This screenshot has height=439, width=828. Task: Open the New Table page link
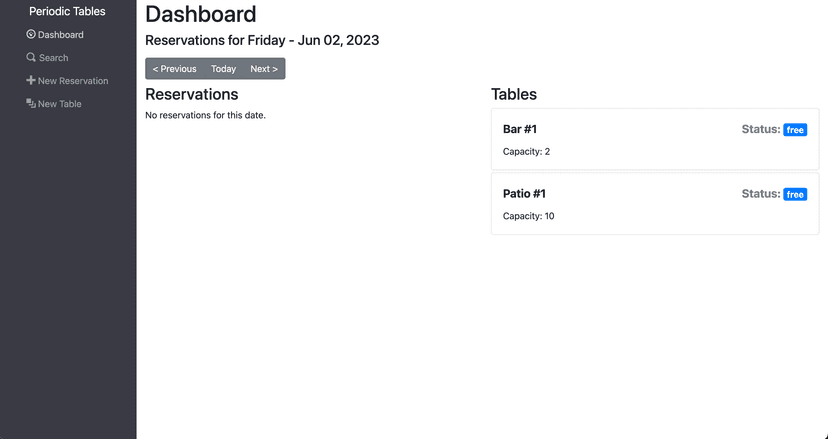(x=59, y=104)
